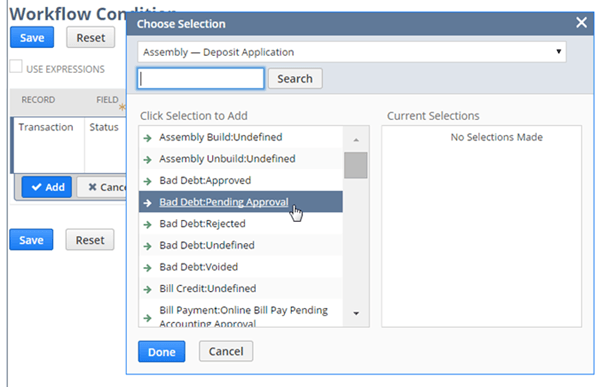Click the arrow icon beside Bad Debt:Pending Approval

pos(147,202)
